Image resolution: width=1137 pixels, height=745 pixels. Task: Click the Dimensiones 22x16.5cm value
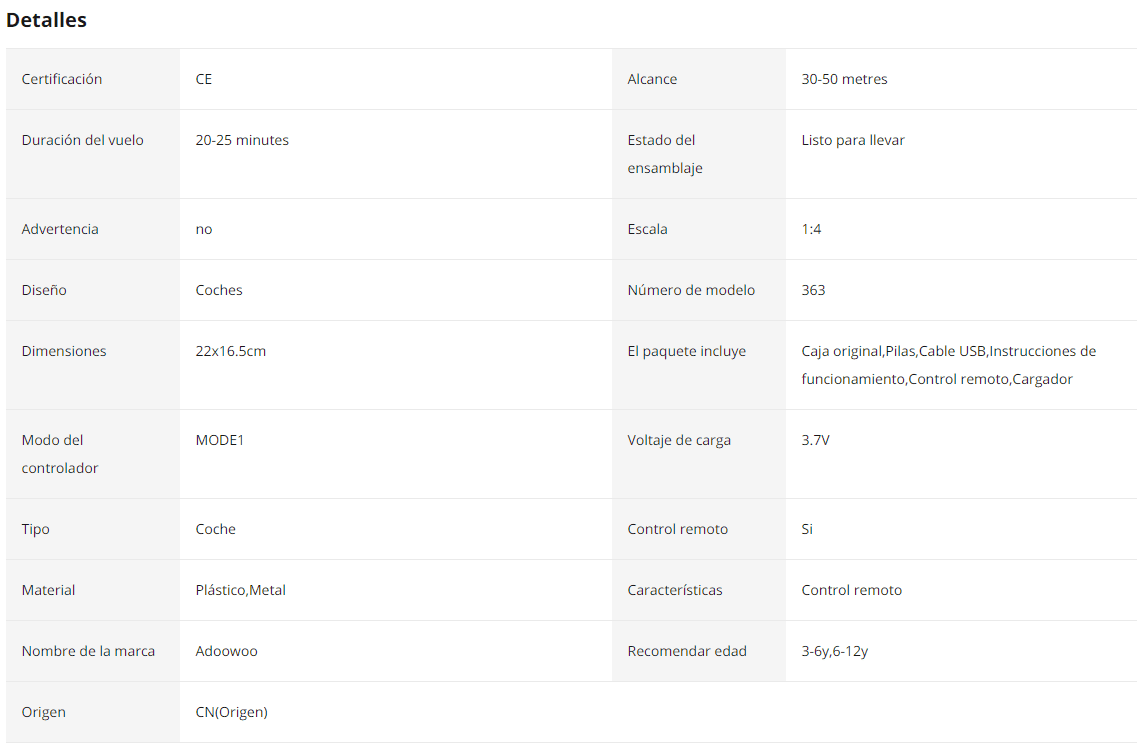(x=231, y=351)
